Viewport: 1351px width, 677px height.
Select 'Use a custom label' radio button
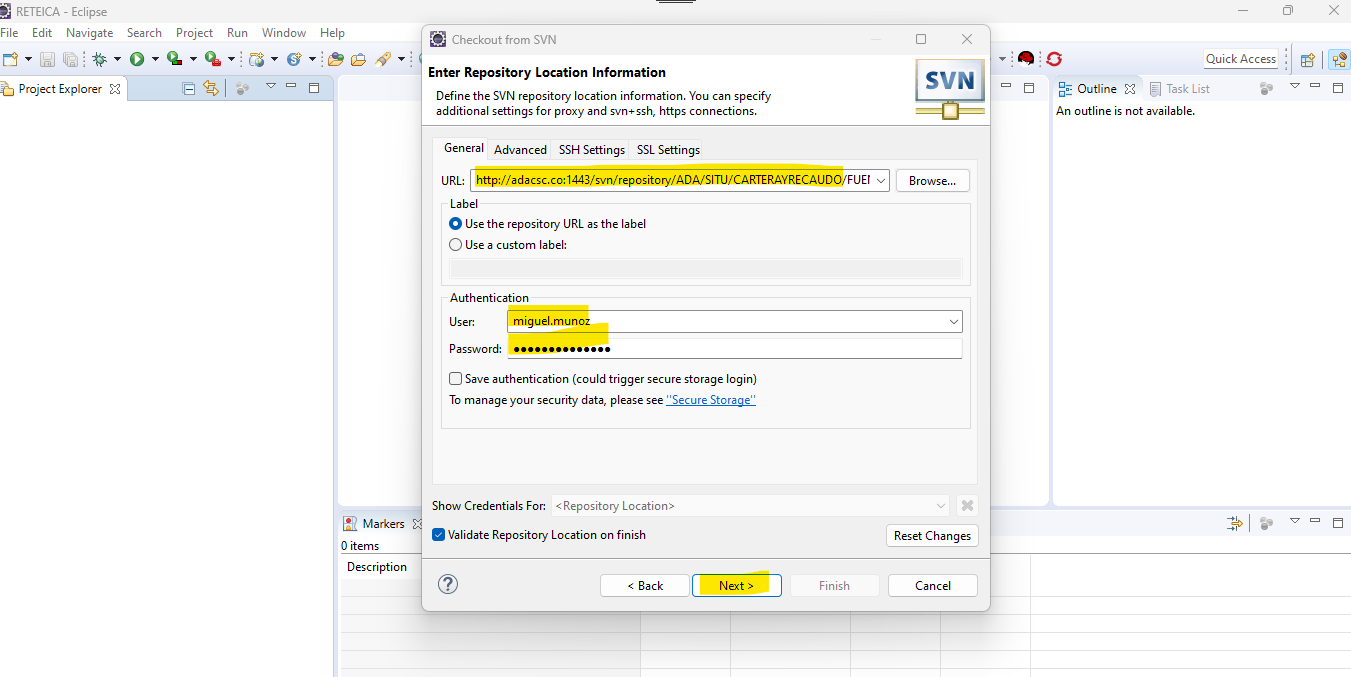point(456,244)
